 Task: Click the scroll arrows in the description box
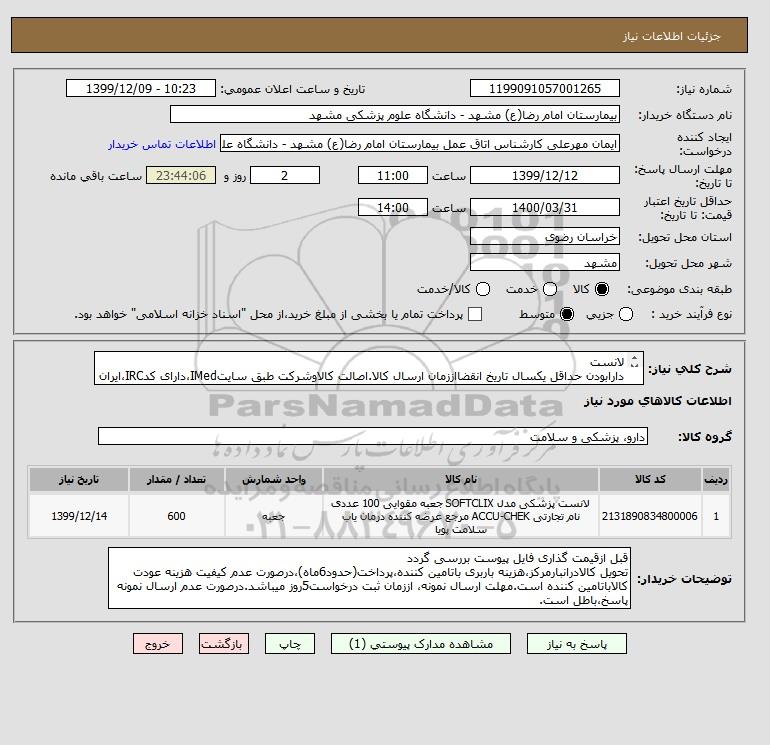[634, 361]
